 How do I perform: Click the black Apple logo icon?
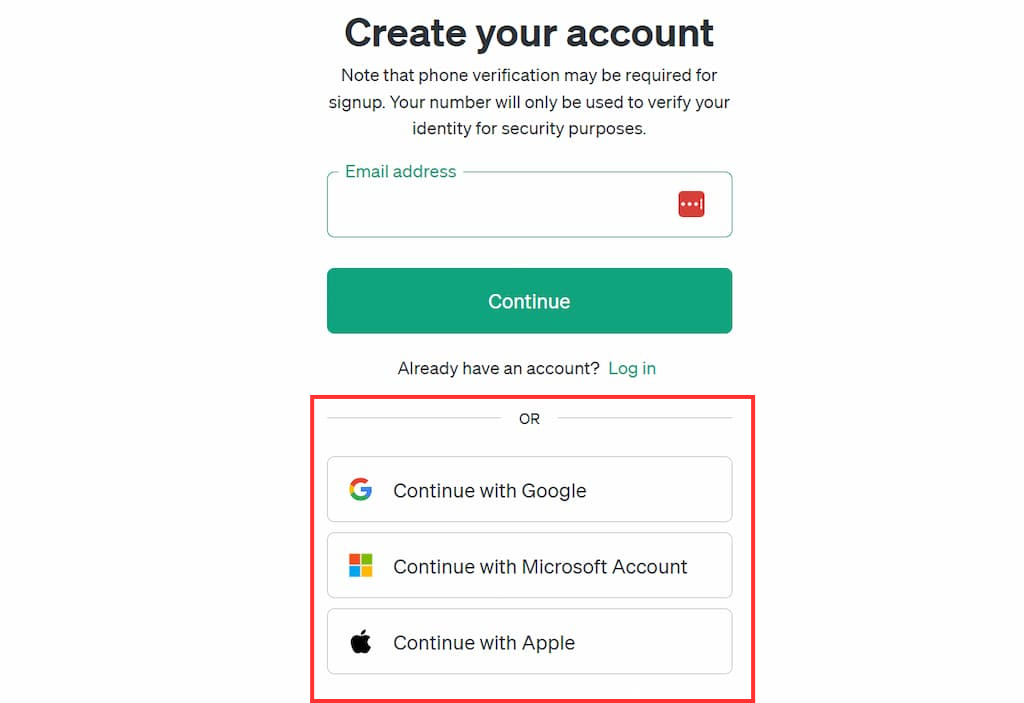tap(360, 642)
